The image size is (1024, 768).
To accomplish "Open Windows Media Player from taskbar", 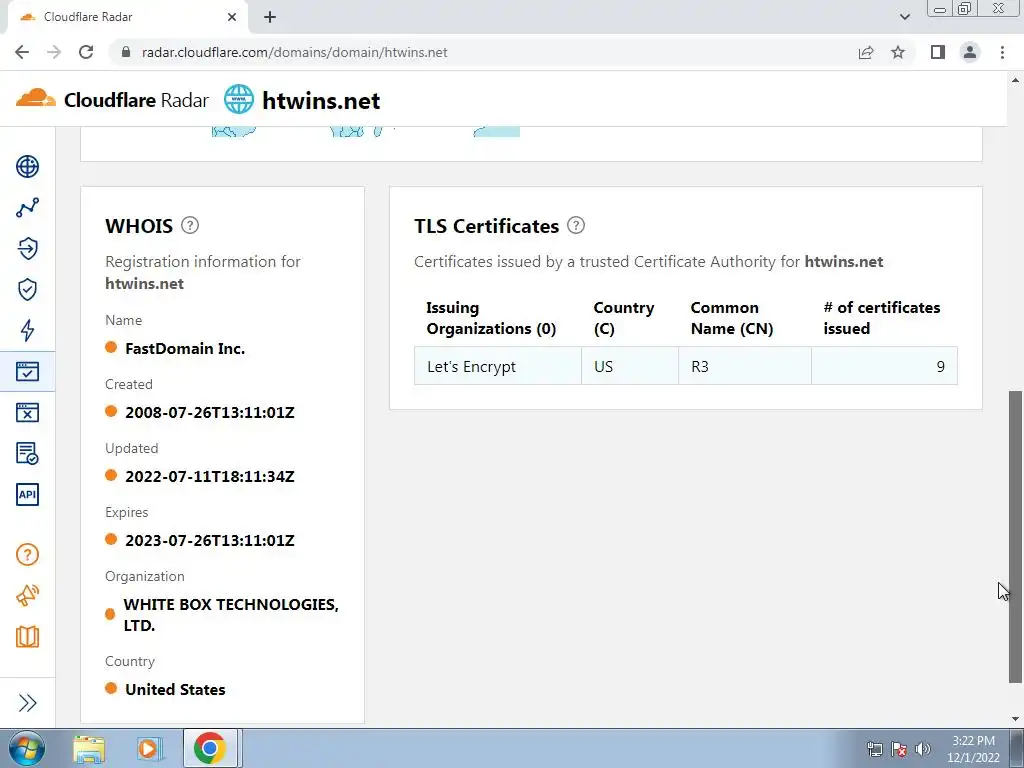I will 148,748.
